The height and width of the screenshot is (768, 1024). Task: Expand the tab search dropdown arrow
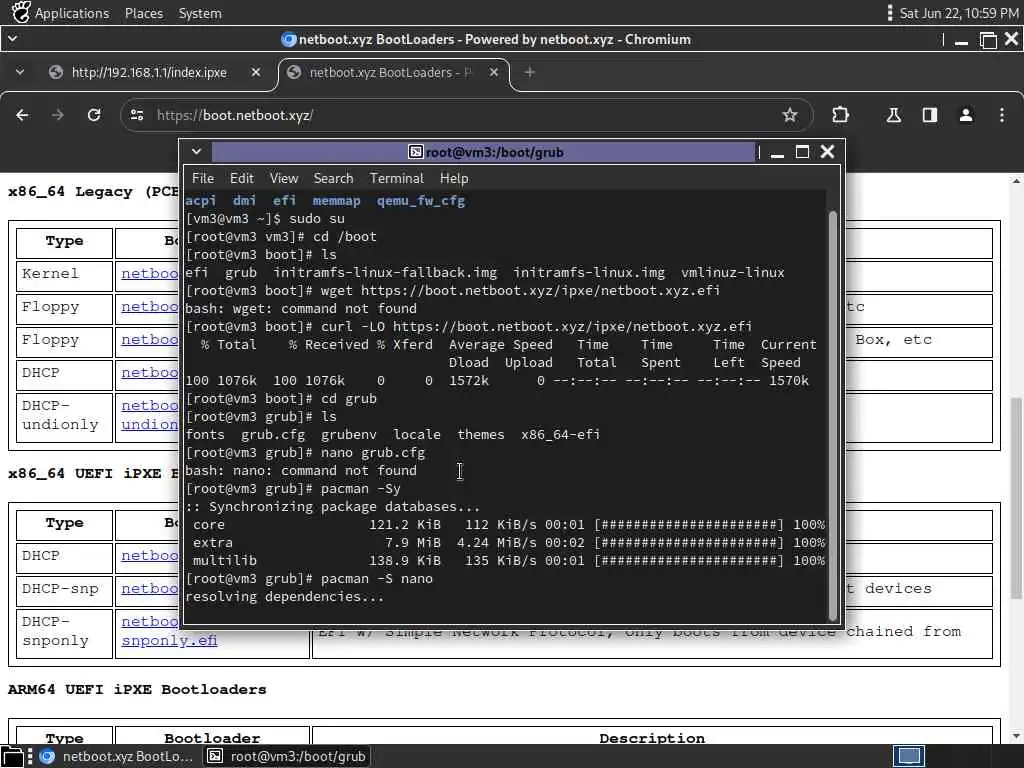tap(20, 72)
